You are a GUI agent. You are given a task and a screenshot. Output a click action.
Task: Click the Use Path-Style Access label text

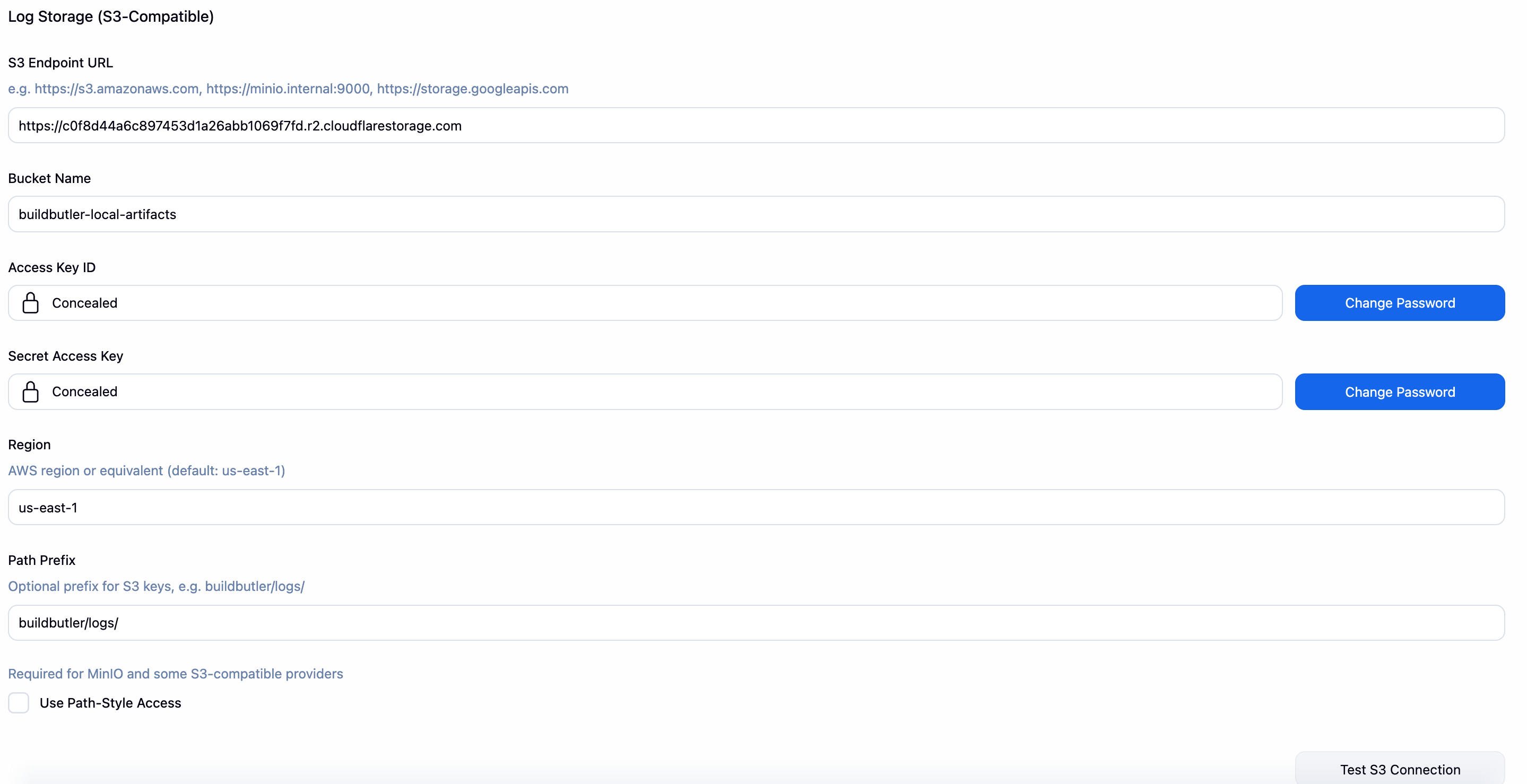(110, 703)
